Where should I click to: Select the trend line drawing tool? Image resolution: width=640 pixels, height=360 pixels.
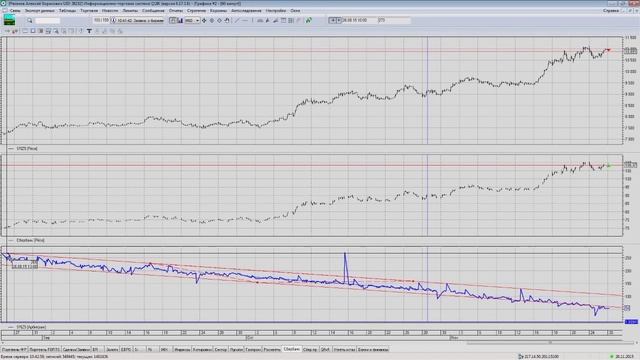pyautogui.click(x=237, y=20)
